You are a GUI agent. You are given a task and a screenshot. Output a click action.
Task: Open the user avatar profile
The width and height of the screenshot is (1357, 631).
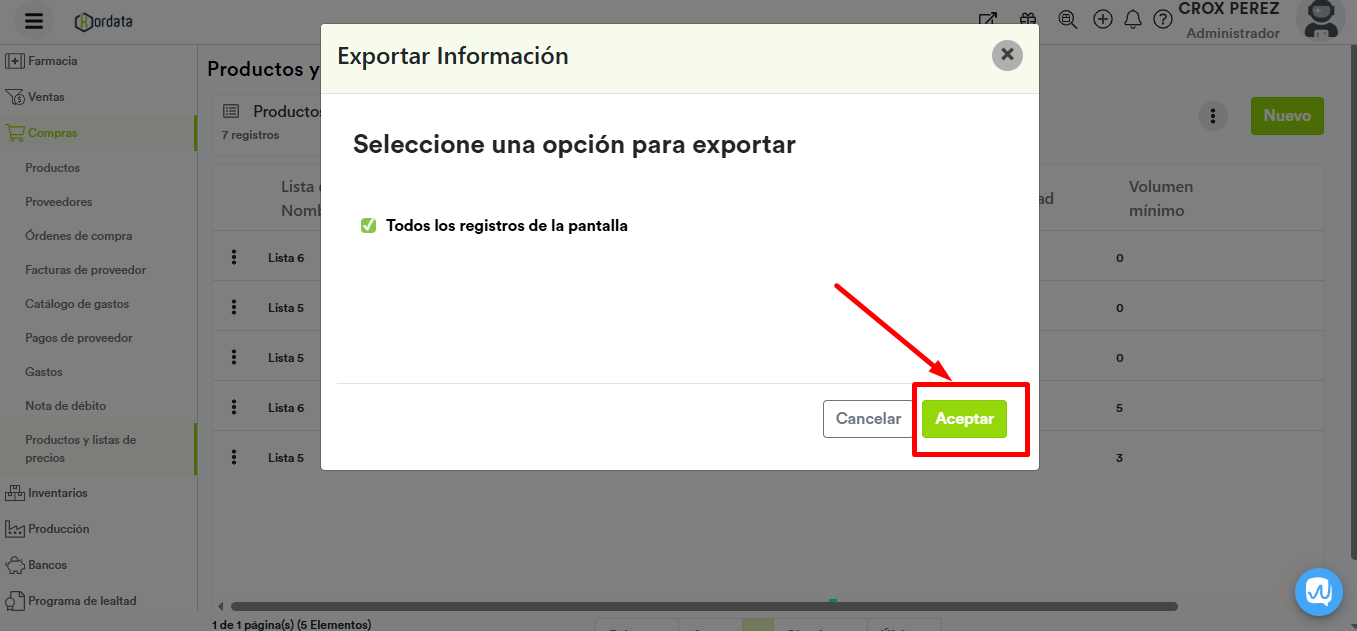[x=1320, y=19]
